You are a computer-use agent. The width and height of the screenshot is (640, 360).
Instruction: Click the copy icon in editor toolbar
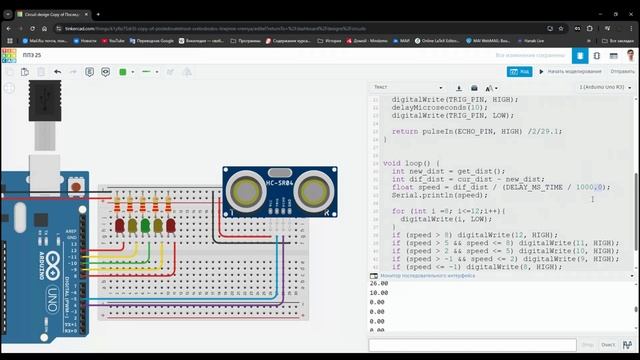pos(10,72)
